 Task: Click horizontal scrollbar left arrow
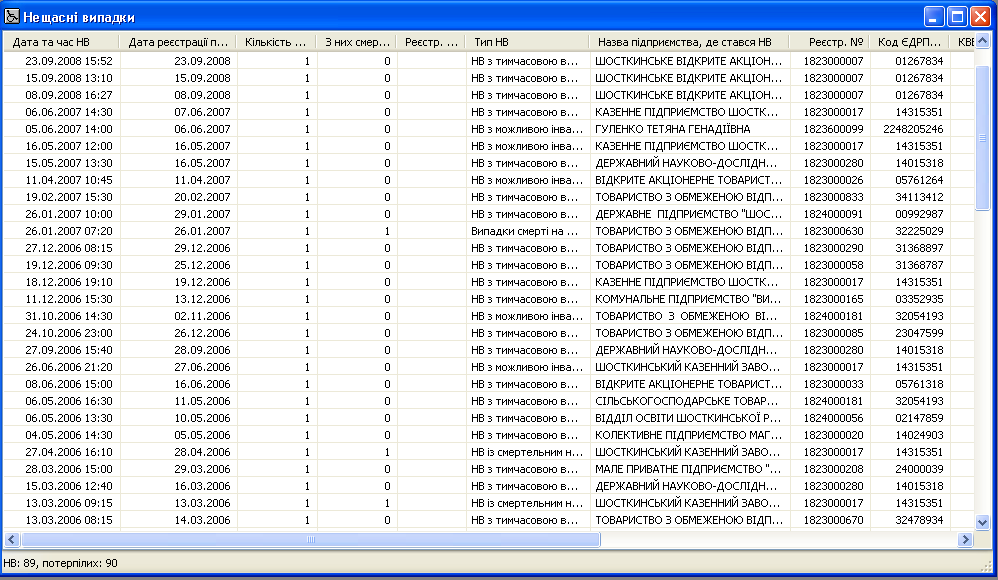(x=11, y=539)
